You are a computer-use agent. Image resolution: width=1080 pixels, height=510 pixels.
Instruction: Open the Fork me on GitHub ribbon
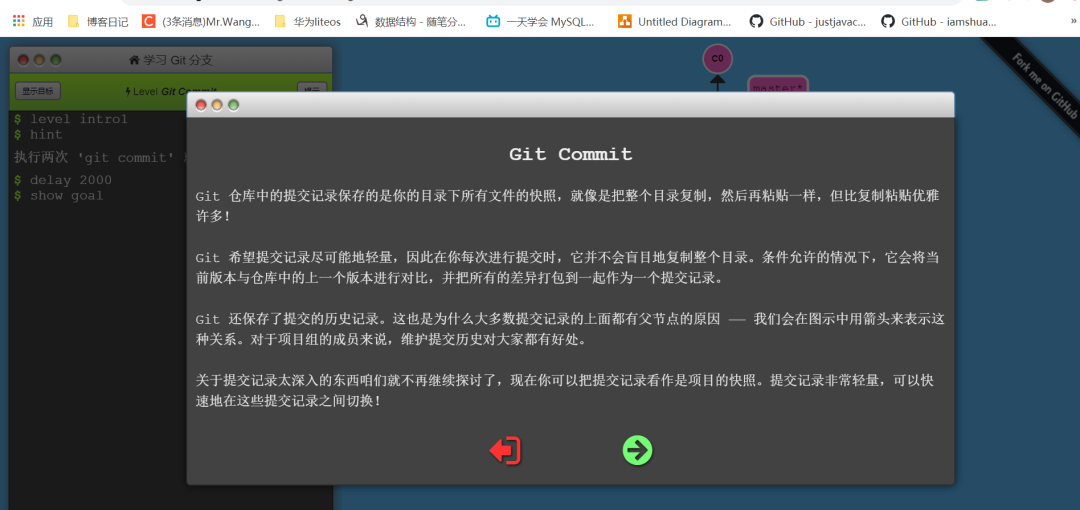1043,88
